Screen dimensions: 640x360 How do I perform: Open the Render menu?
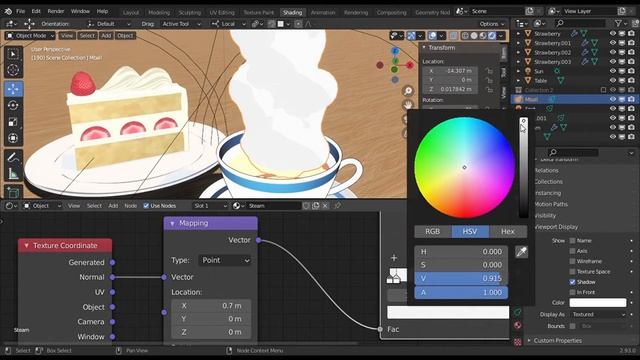point(56,11)
